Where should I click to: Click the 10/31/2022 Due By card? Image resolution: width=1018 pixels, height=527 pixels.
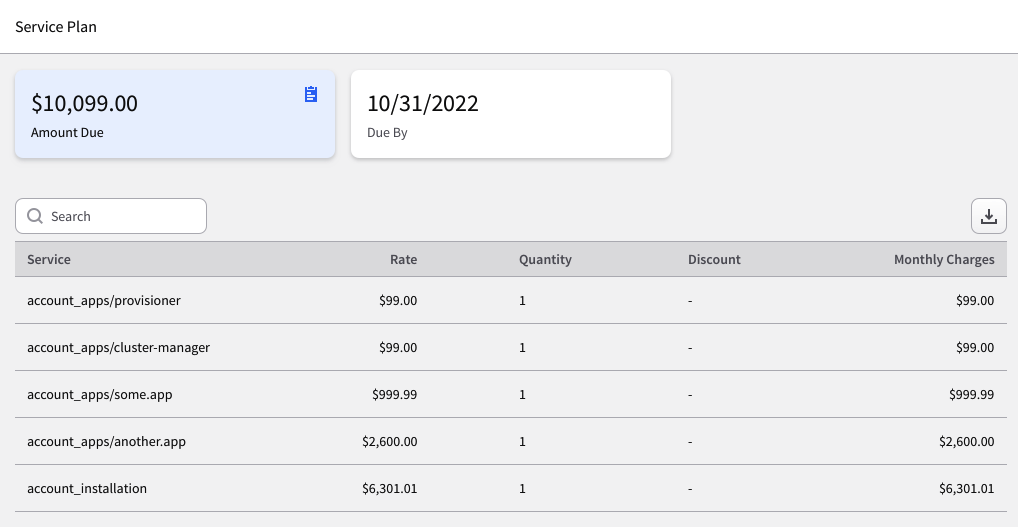point(511,114)
